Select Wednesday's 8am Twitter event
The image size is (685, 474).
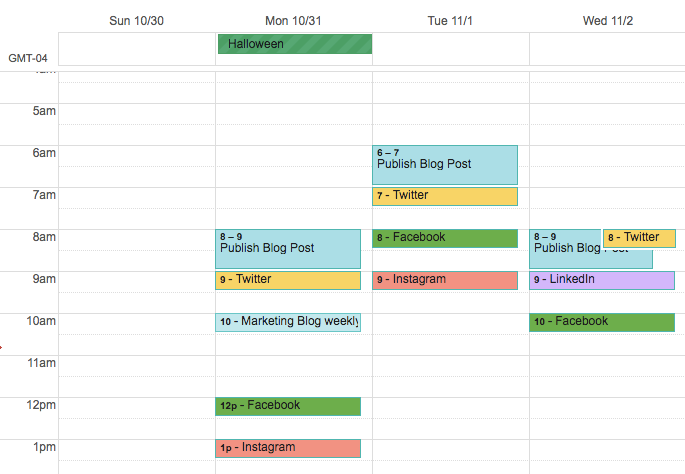640,238
